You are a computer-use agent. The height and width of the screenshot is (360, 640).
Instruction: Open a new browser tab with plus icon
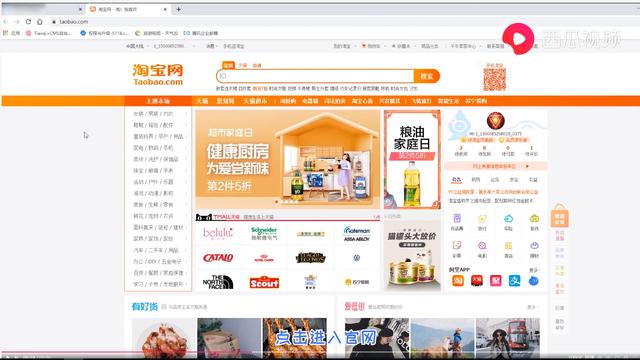click(x=178, y=9)
